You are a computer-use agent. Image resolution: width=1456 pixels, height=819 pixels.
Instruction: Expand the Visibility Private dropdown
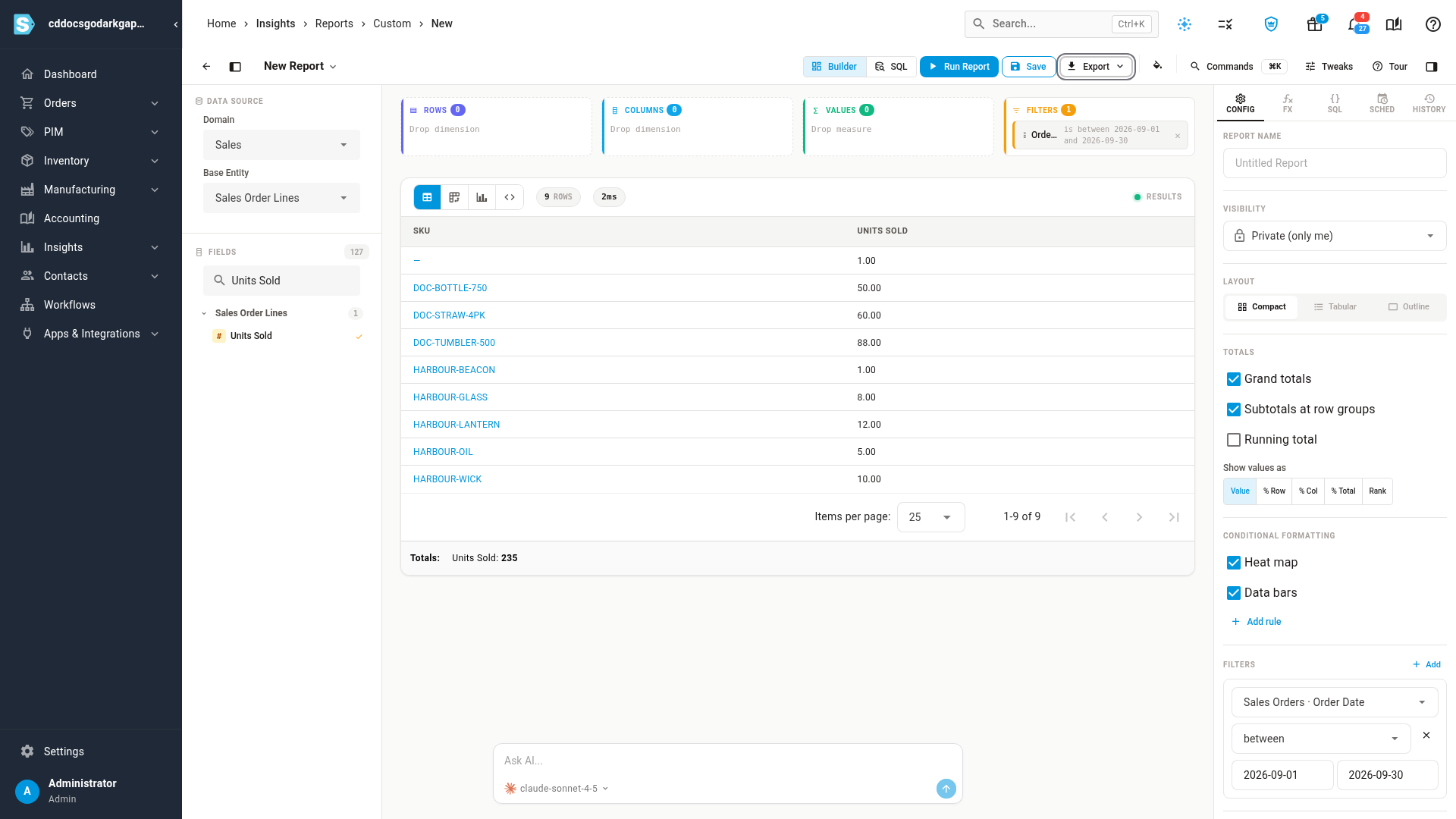coord(1335,236)
